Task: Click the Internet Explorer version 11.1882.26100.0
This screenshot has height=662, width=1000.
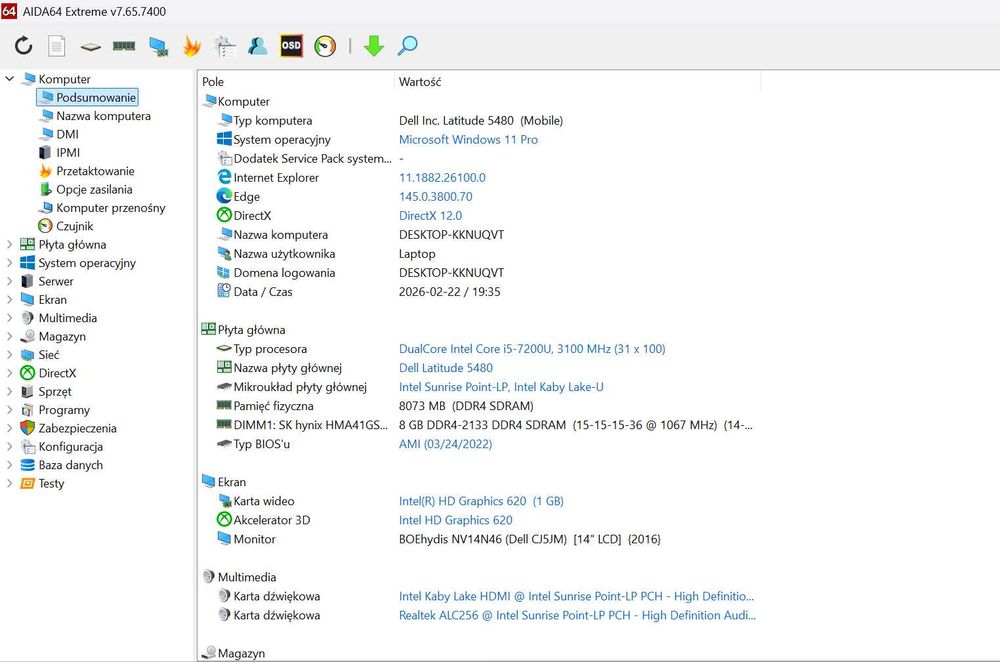Action: pos(442,178)
